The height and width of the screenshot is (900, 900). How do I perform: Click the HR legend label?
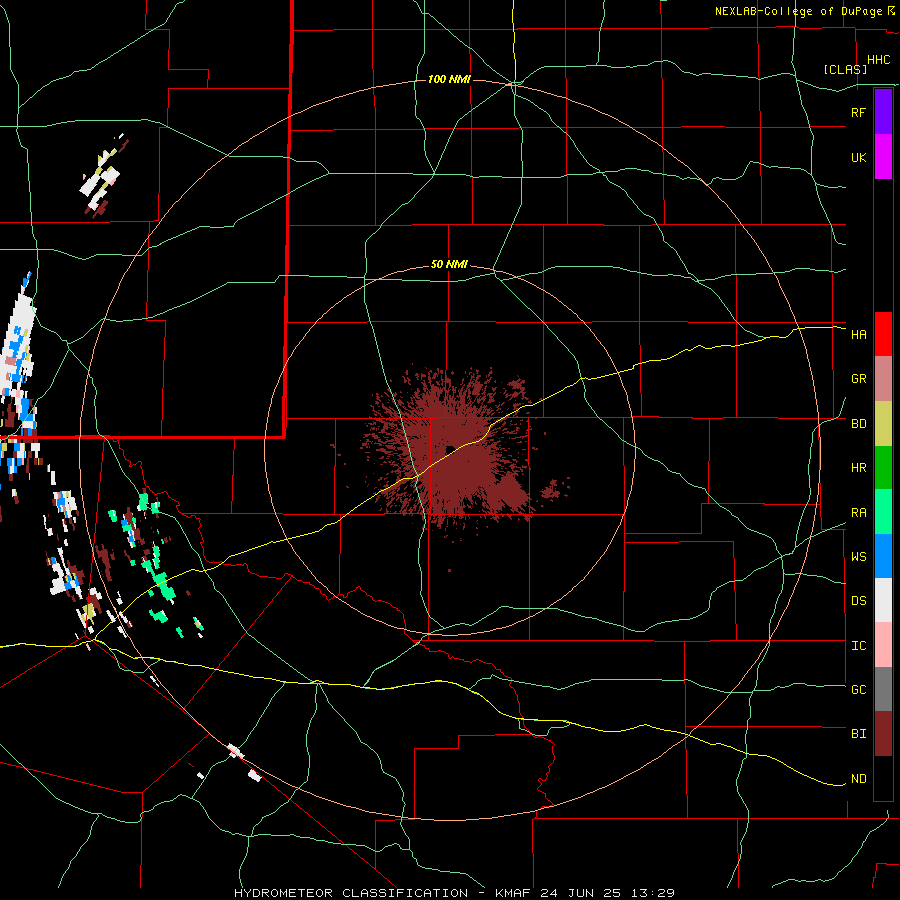point(858,468)
